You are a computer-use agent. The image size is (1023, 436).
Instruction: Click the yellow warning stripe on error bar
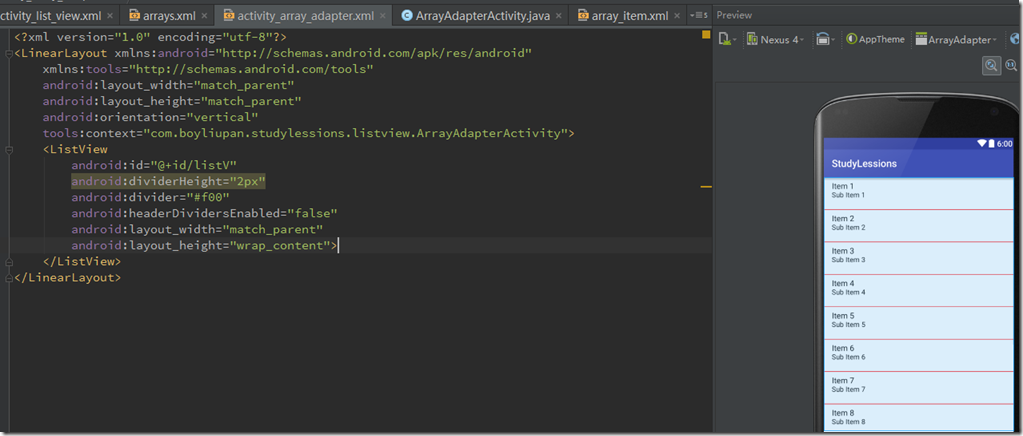pos(706,187)
